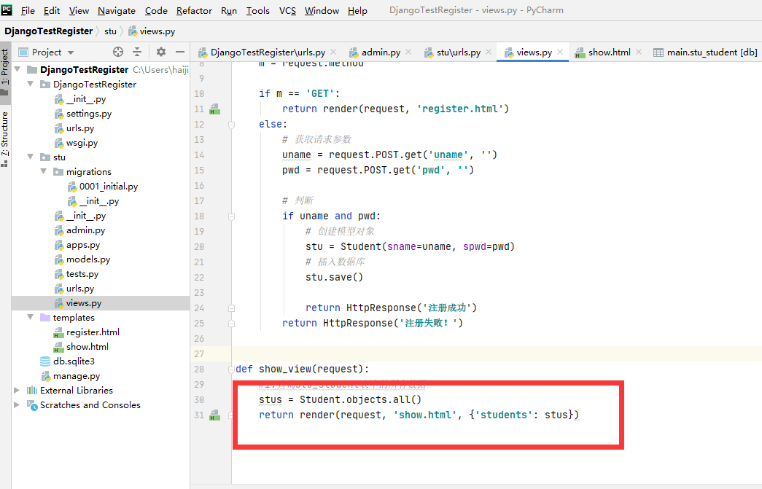Image resolution: width=762 pixels, height=489 pixels.
Task: Collapse the inner DjangoTestRegister folder
Action: (x=31, y=84)
